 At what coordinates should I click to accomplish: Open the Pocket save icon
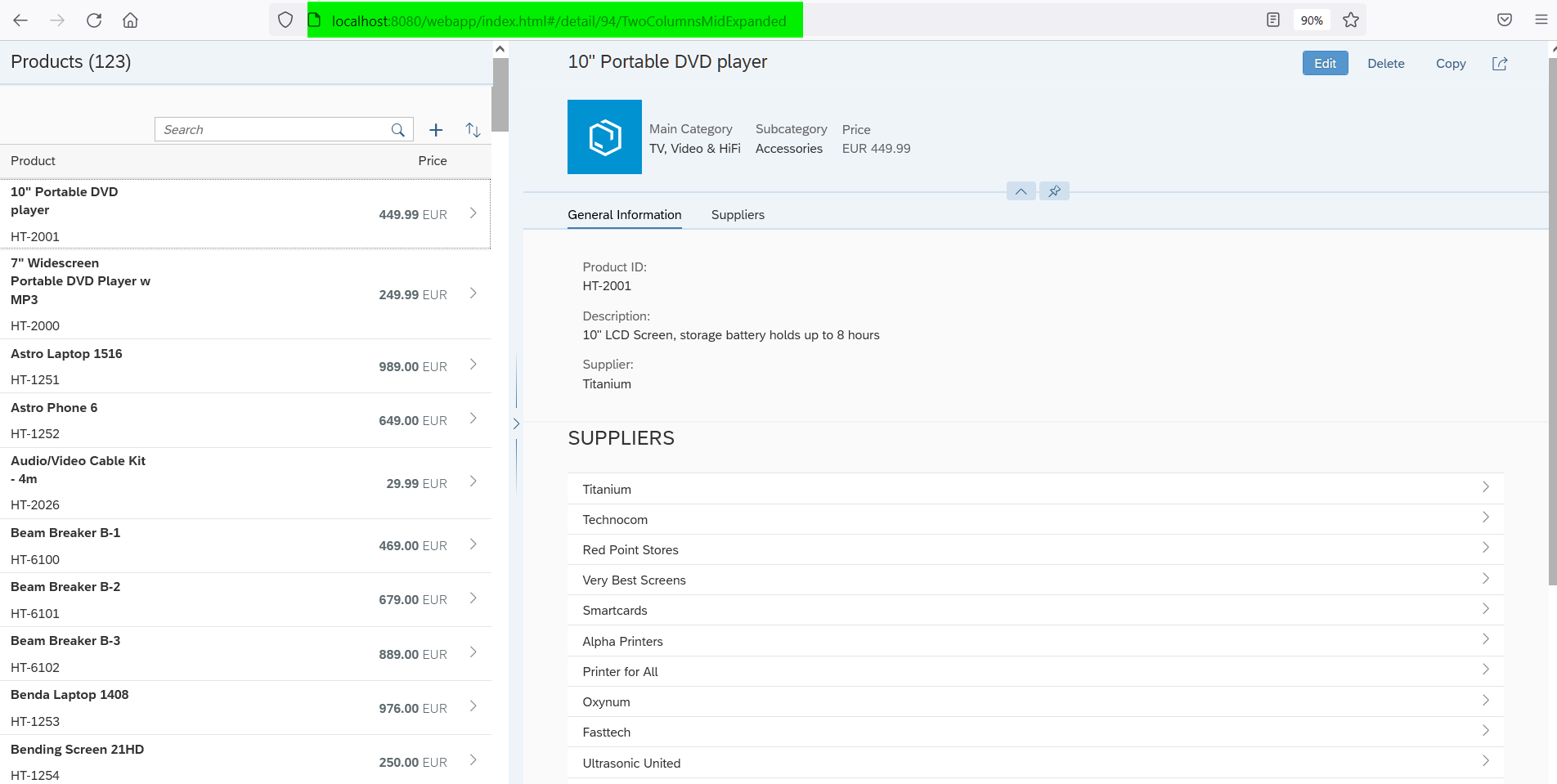click(x=1505, y=20)
